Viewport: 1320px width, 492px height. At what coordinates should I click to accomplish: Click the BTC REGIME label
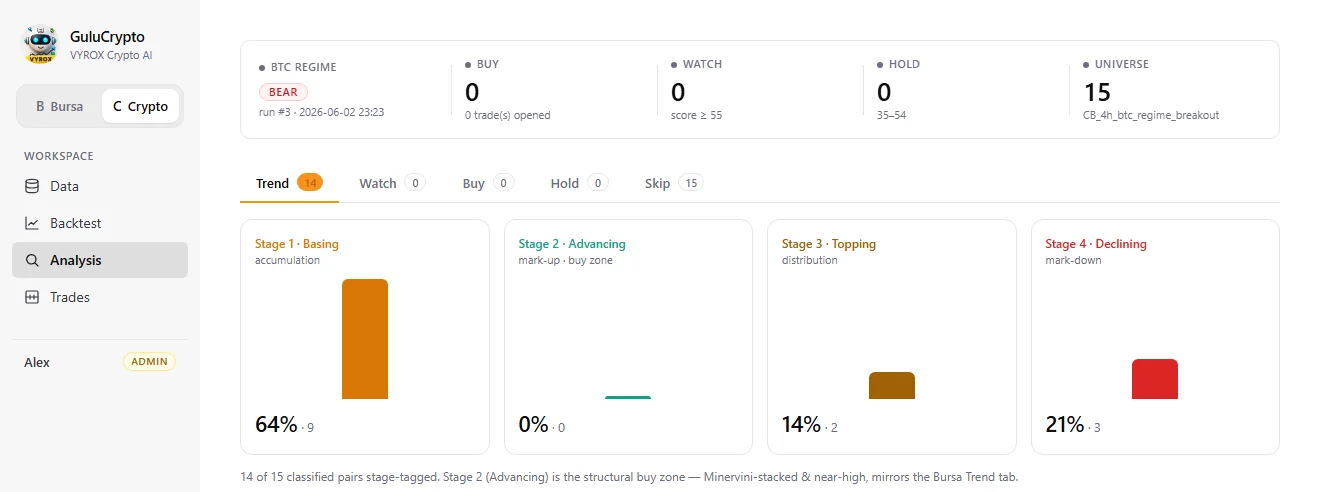point(303,67)
